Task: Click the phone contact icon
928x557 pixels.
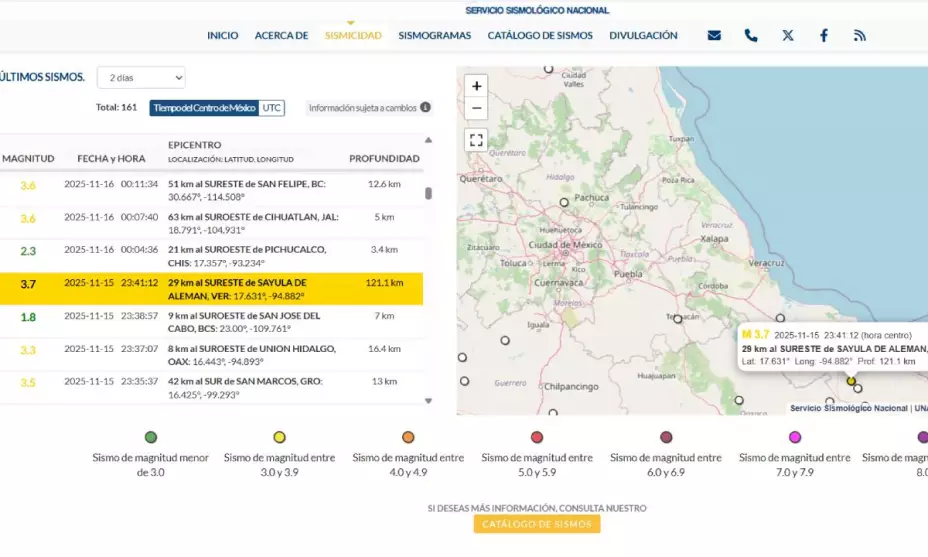Action: pyautogui.click(x=751, y=36)
